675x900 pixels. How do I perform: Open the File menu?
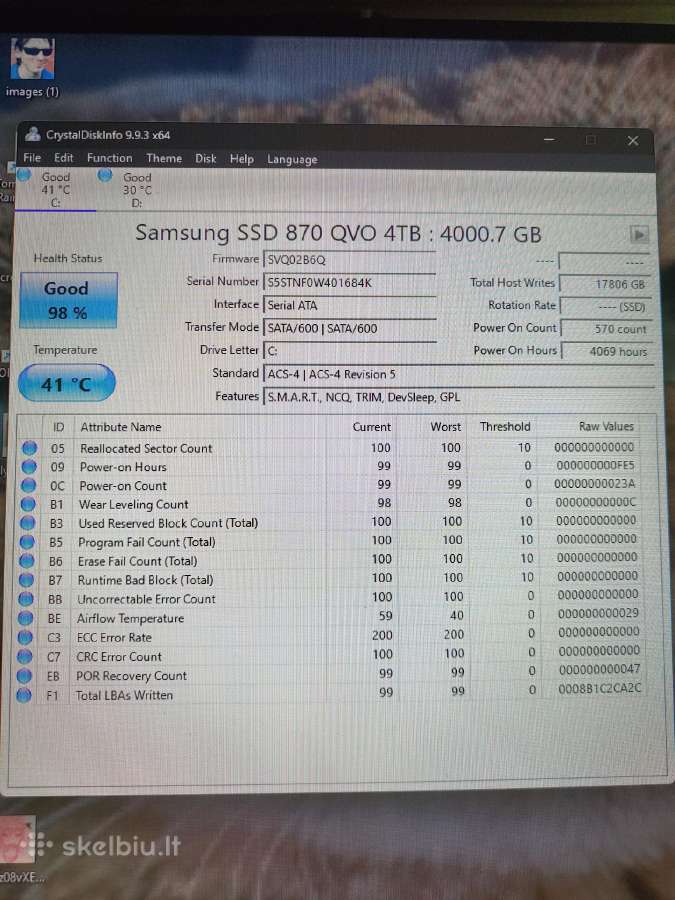point(32,158)
